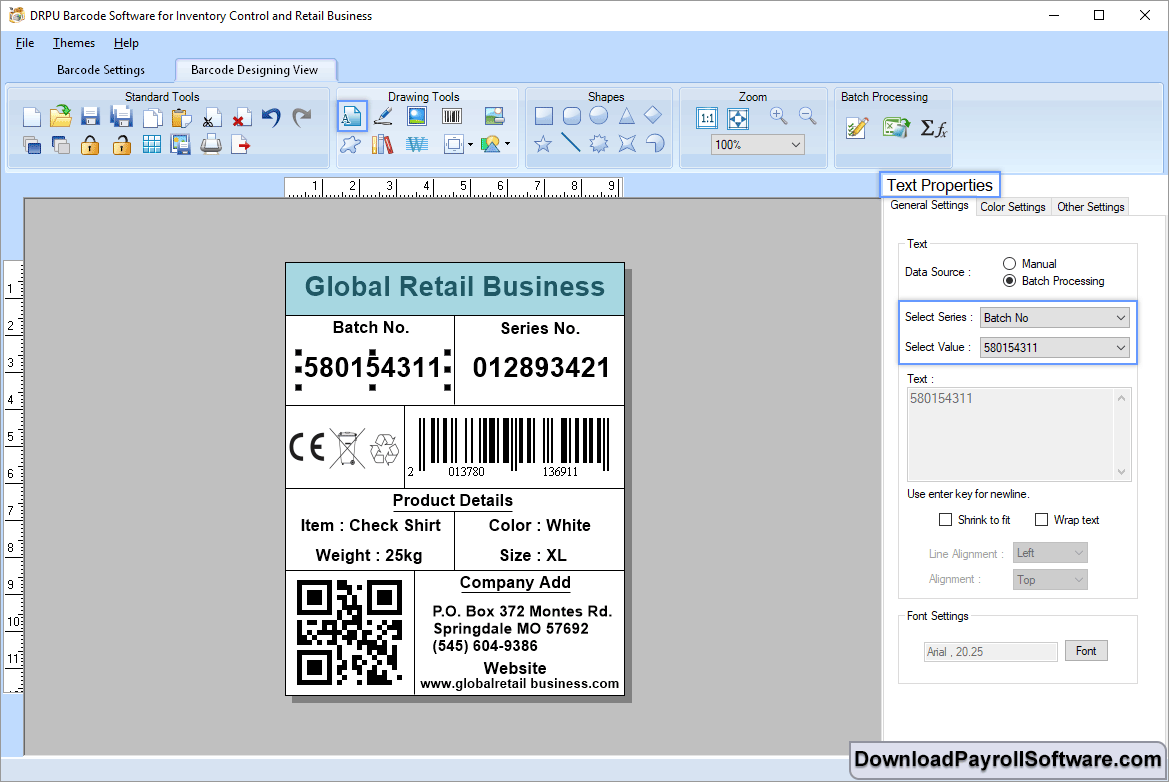Insert WordArt watermark tool
Viewport: 1169px width, 782px height.
click(417, 144)
